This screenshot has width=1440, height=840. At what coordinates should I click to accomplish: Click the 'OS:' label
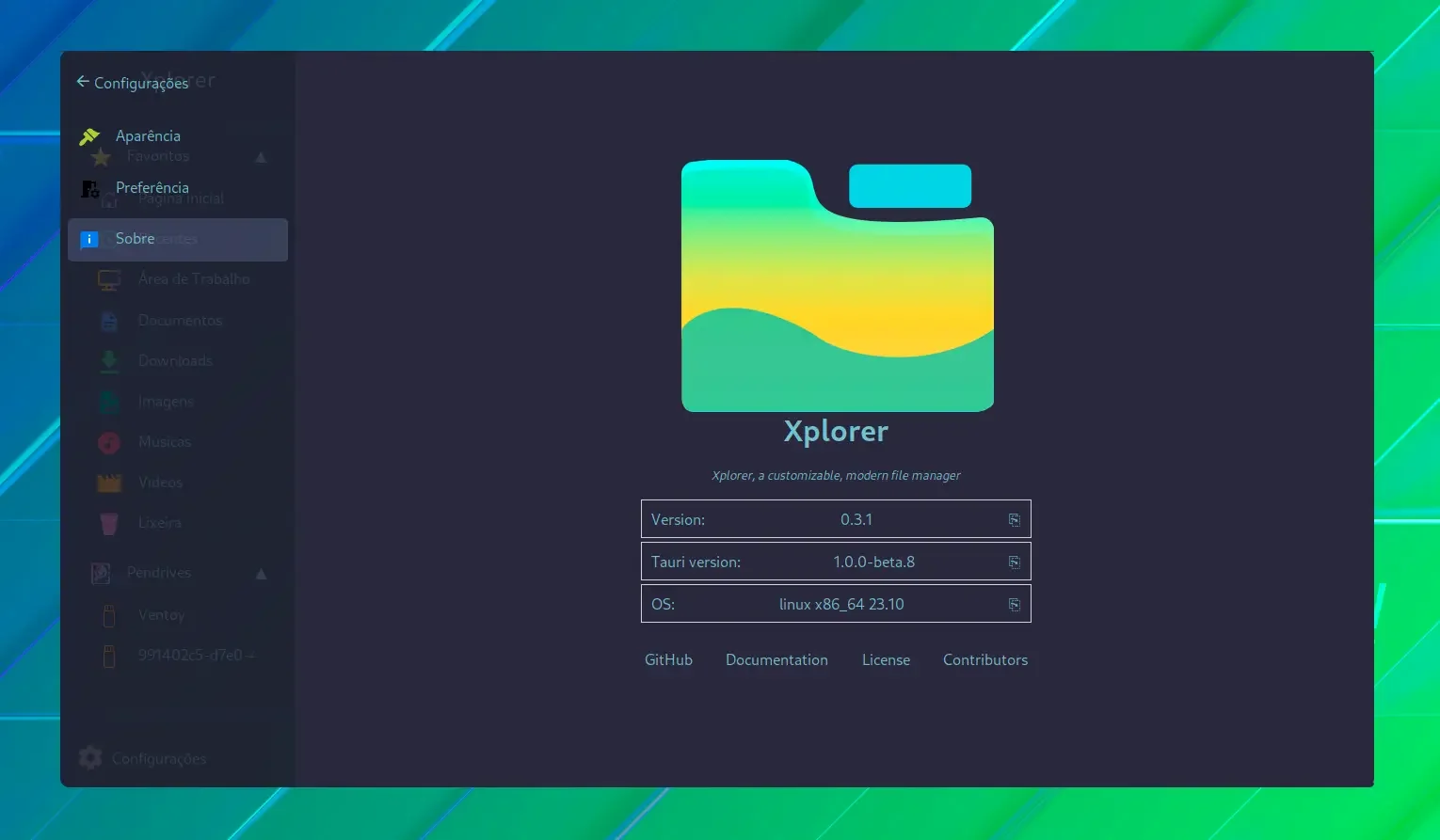pos(663,604)
